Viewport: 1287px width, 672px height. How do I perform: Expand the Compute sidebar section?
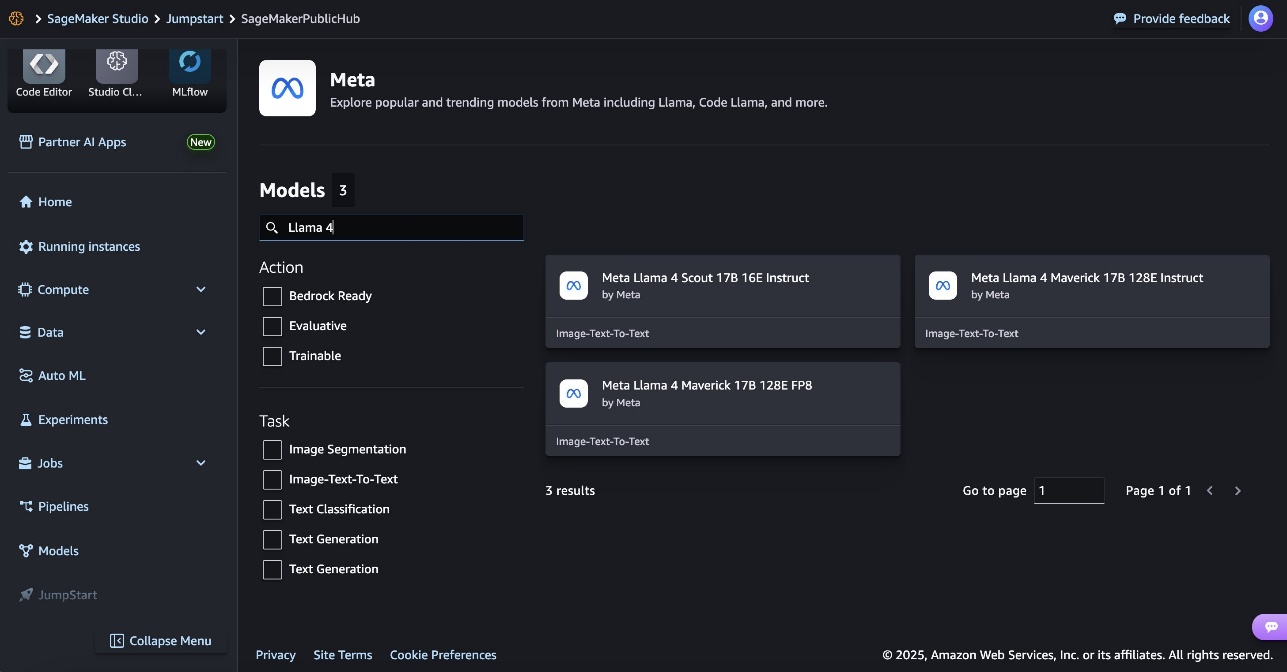pyautogui.click(x=201, y=290)
